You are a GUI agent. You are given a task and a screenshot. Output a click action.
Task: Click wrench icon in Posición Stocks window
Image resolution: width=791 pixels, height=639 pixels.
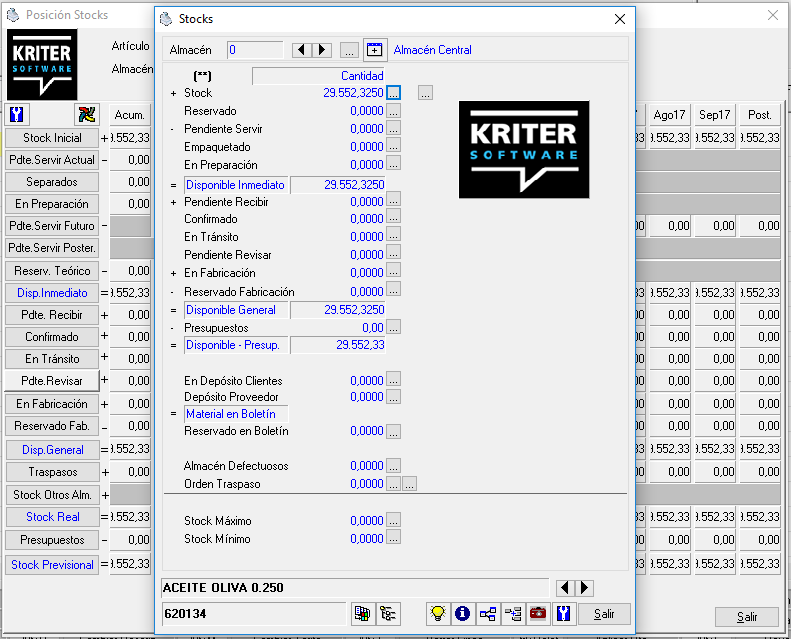pos(17,115)
